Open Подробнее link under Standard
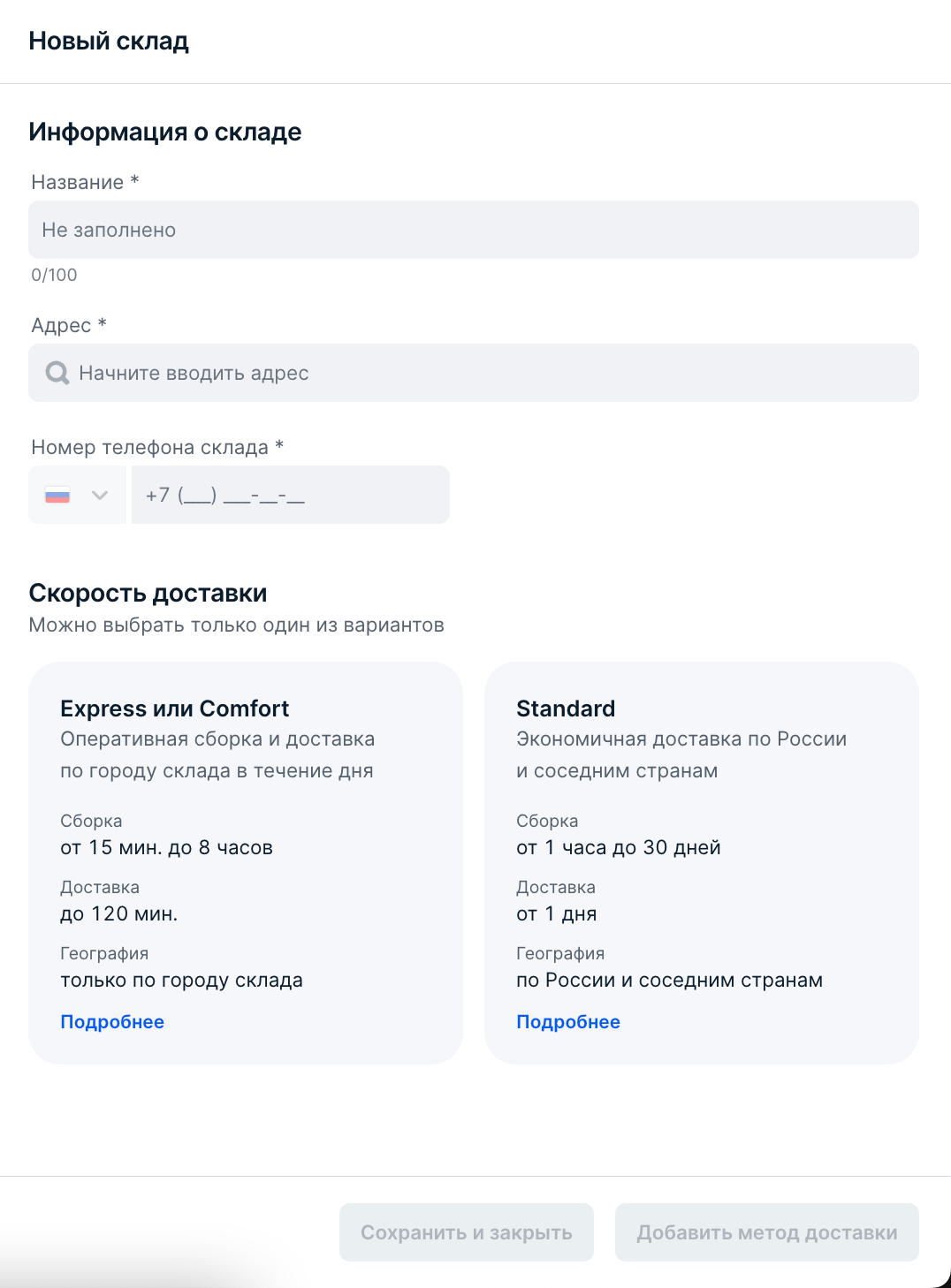Screen dimensions: 951x1288 [x=568, y=1022]
